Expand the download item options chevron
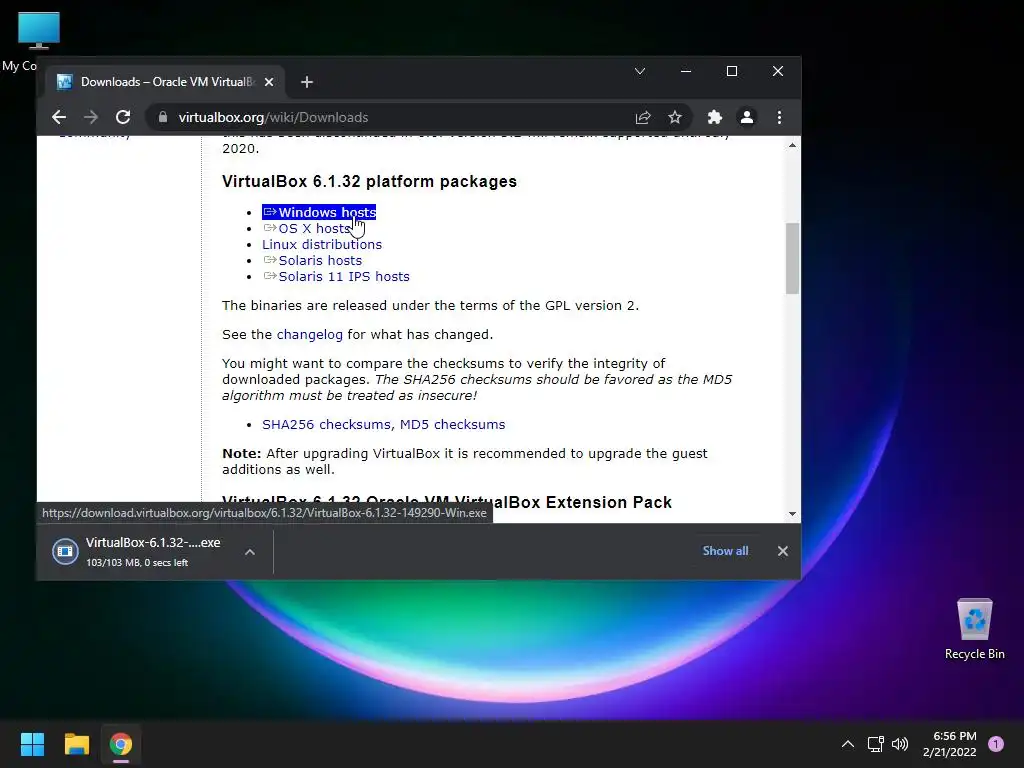The width and height of the screenshot is (1024, 768). (249, 552)
